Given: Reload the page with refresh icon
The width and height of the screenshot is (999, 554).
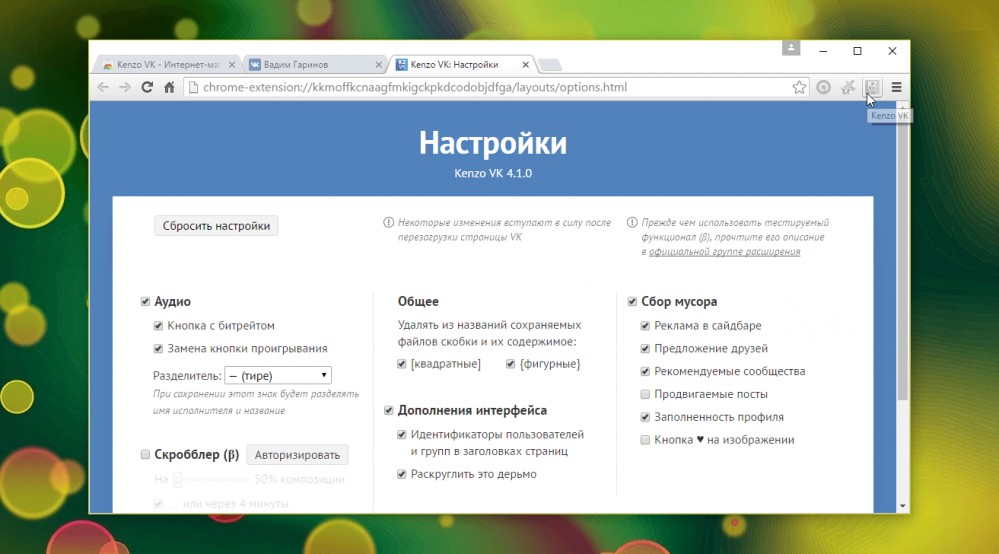Looking at the screenshot, I should pos(147,87).
